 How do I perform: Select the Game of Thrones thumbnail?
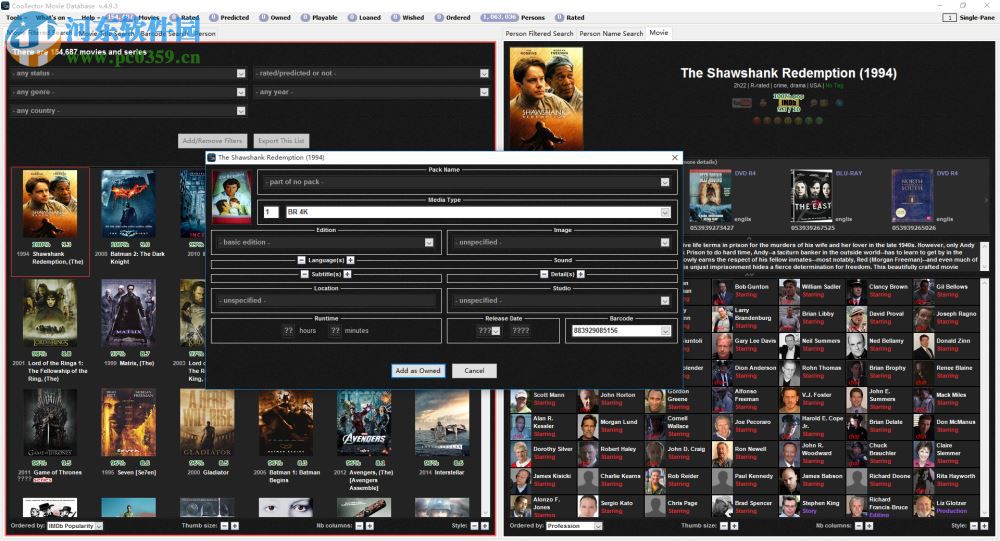click(x=50, y=424)
